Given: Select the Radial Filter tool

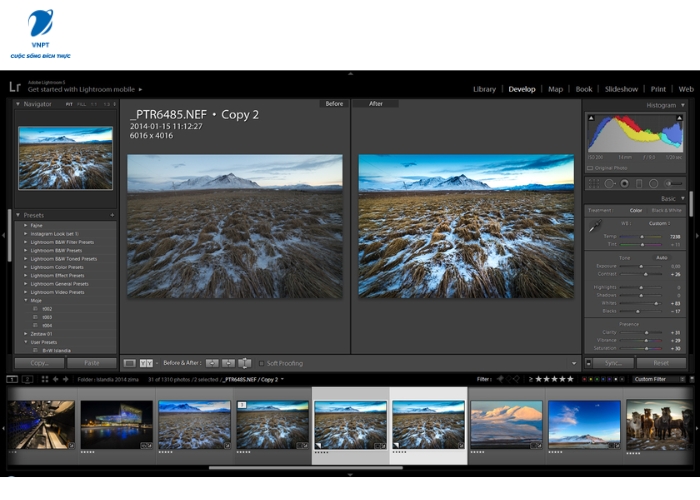Looking at the screenshot, I should click(654, 183).
